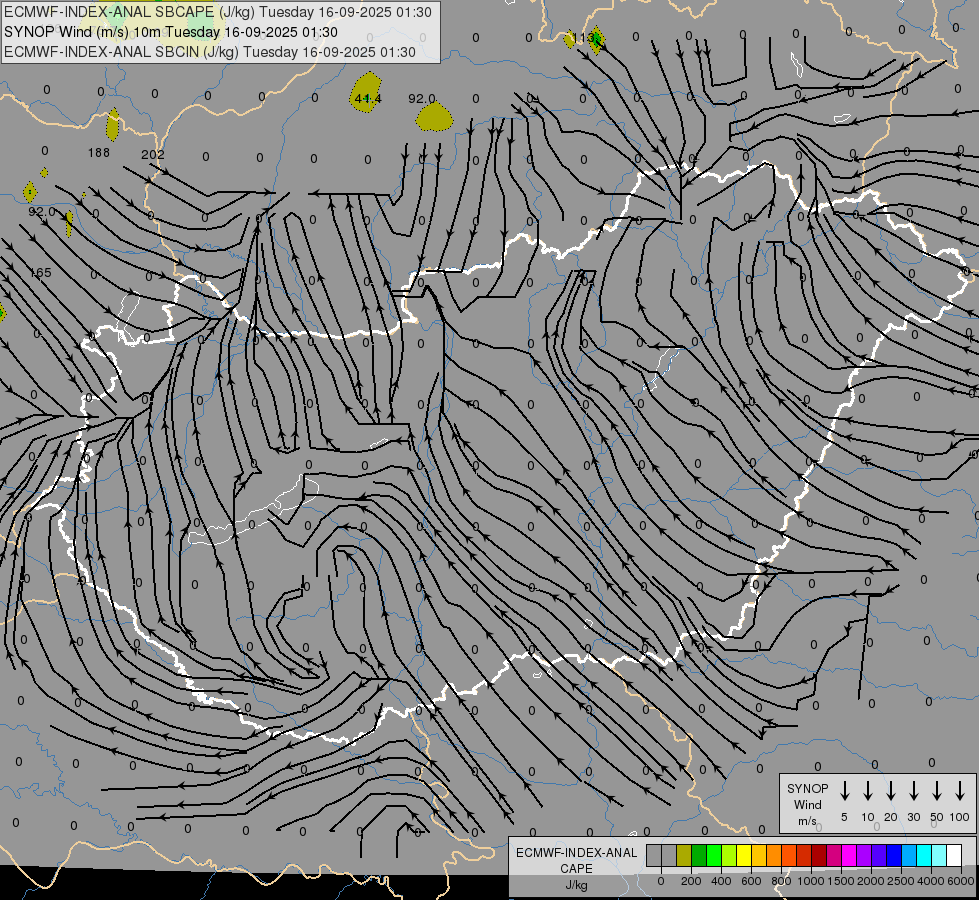Click the SYNOP Wind 10m title line
Image resolution: width=979 pixels, height=900 pixels.
[x=170, y=32]
